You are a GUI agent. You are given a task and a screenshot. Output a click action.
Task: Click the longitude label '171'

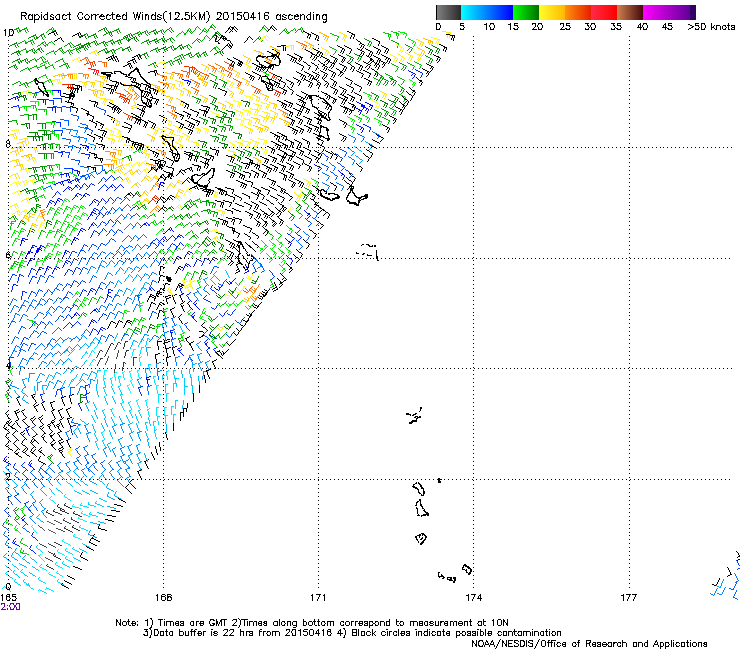[x=318, y=598]
